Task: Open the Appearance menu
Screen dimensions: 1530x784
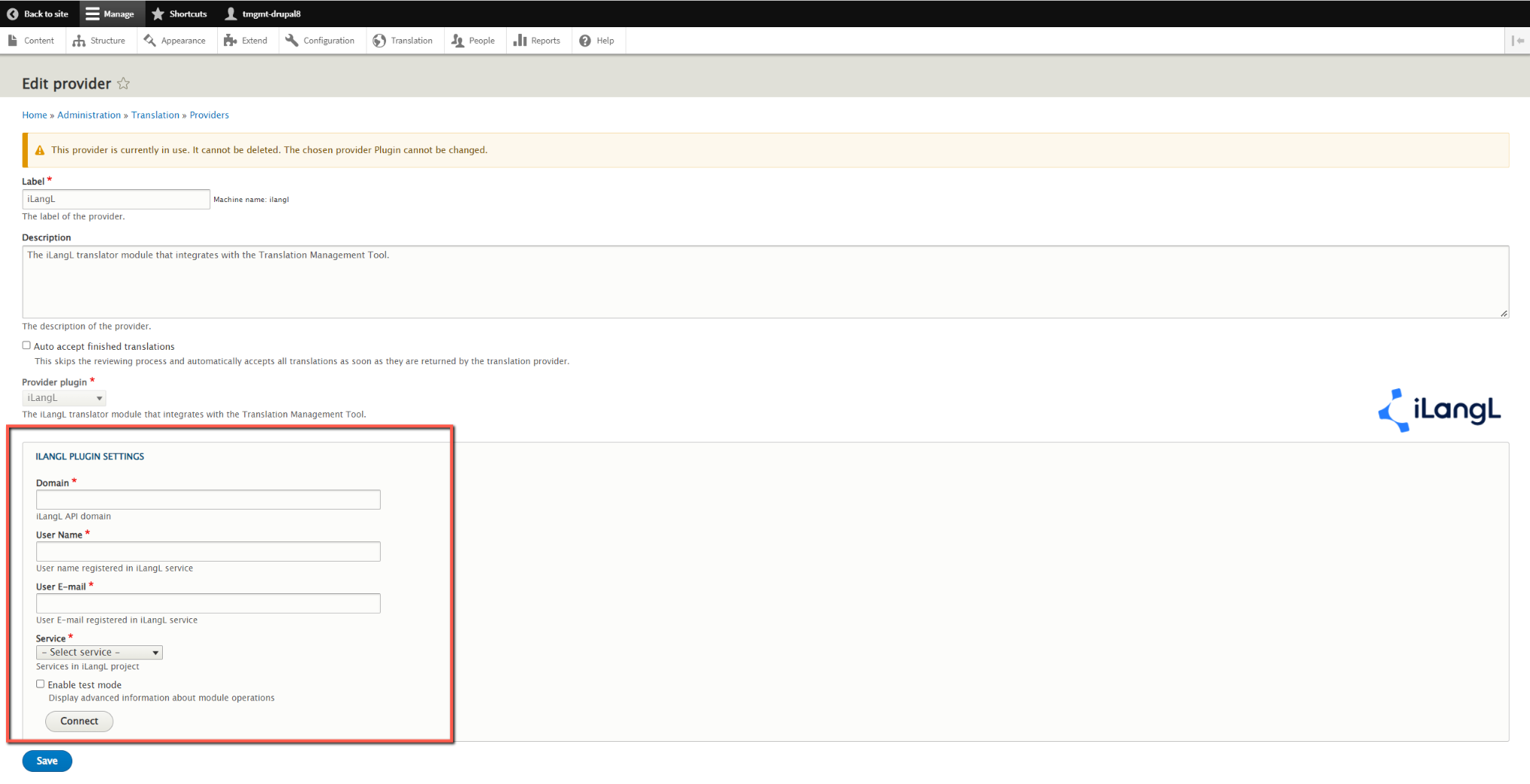Action: coord(175,41)
